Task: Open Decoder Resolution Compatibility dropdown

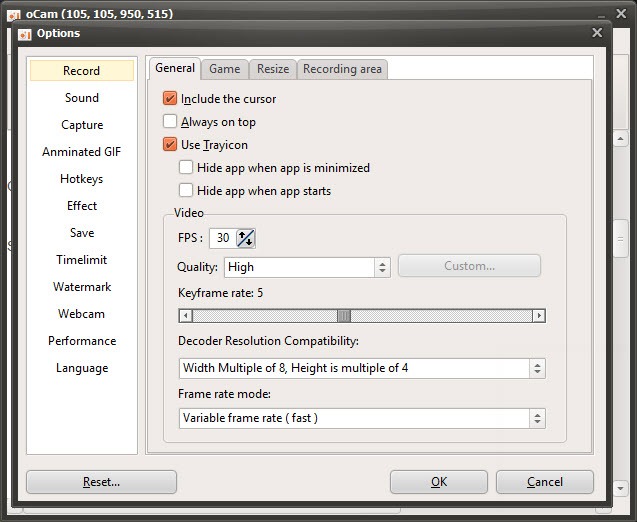Action: (x=362, y=368)
